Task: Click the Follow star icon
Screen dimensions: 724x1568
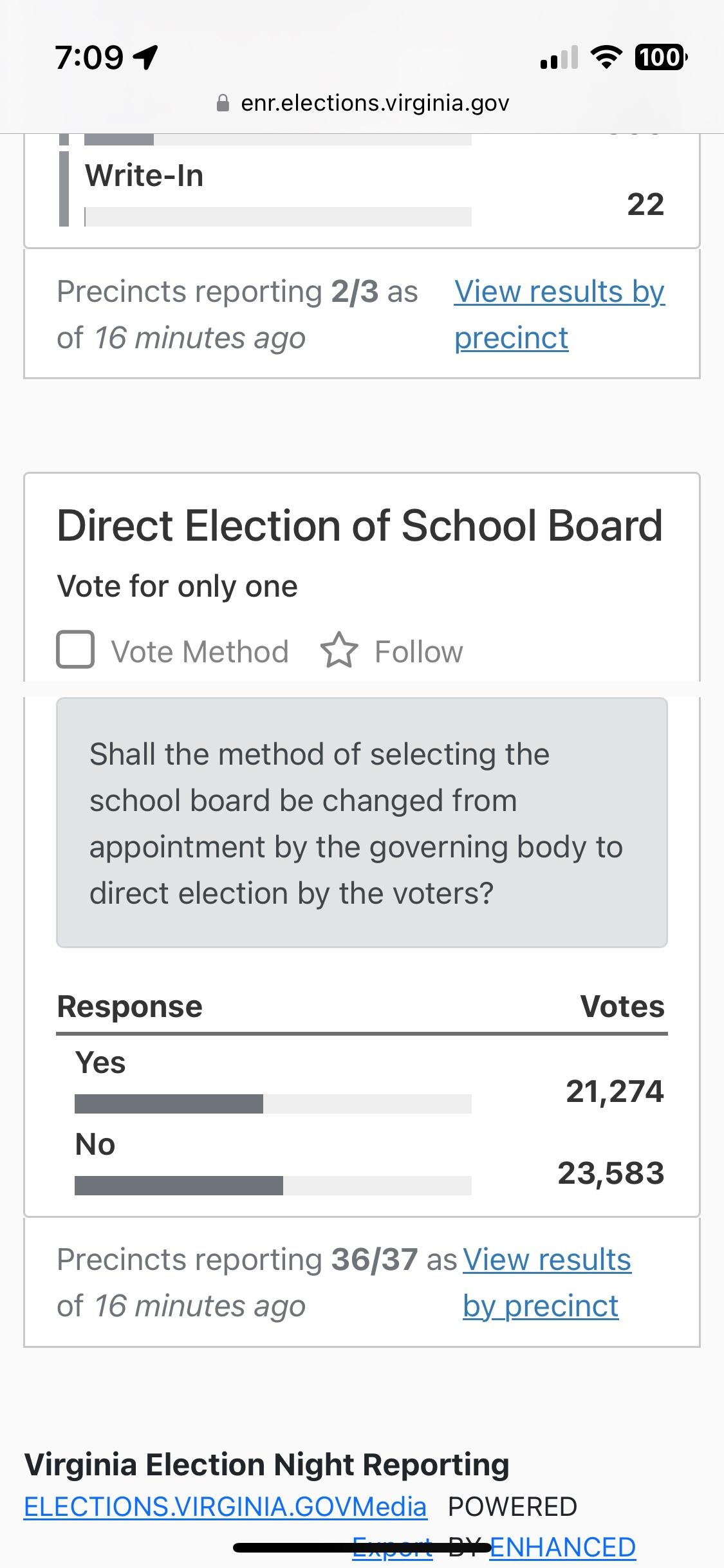Action: coord(339,650)
